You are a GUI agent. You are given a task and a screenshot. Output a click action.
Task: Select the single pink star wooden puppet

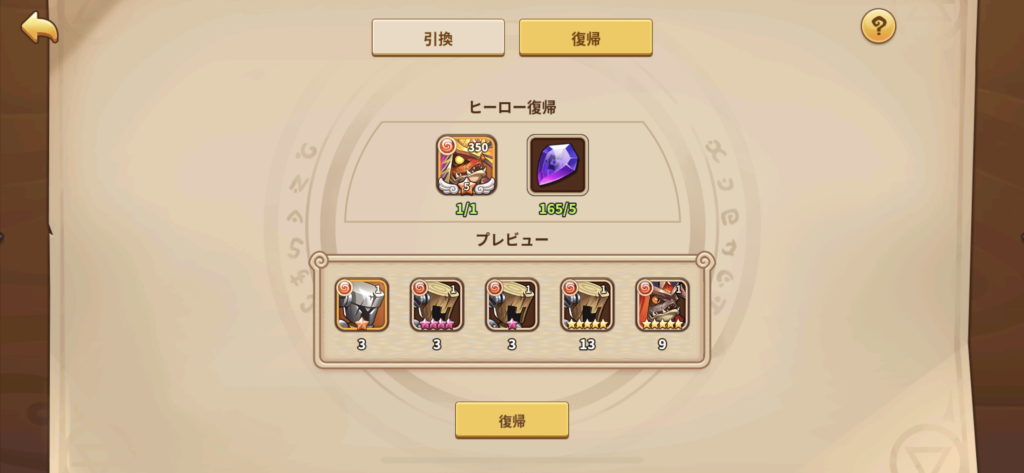(x=512, y=305)
